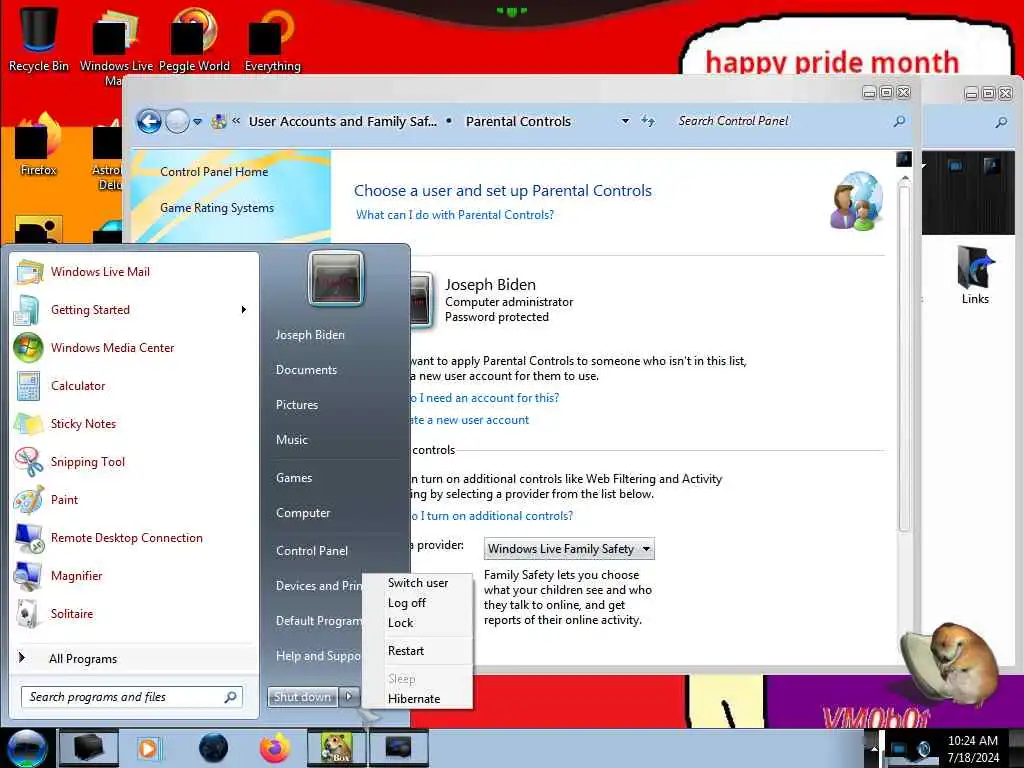Click the search icon in Start menu box

click(x=230, y=697)
